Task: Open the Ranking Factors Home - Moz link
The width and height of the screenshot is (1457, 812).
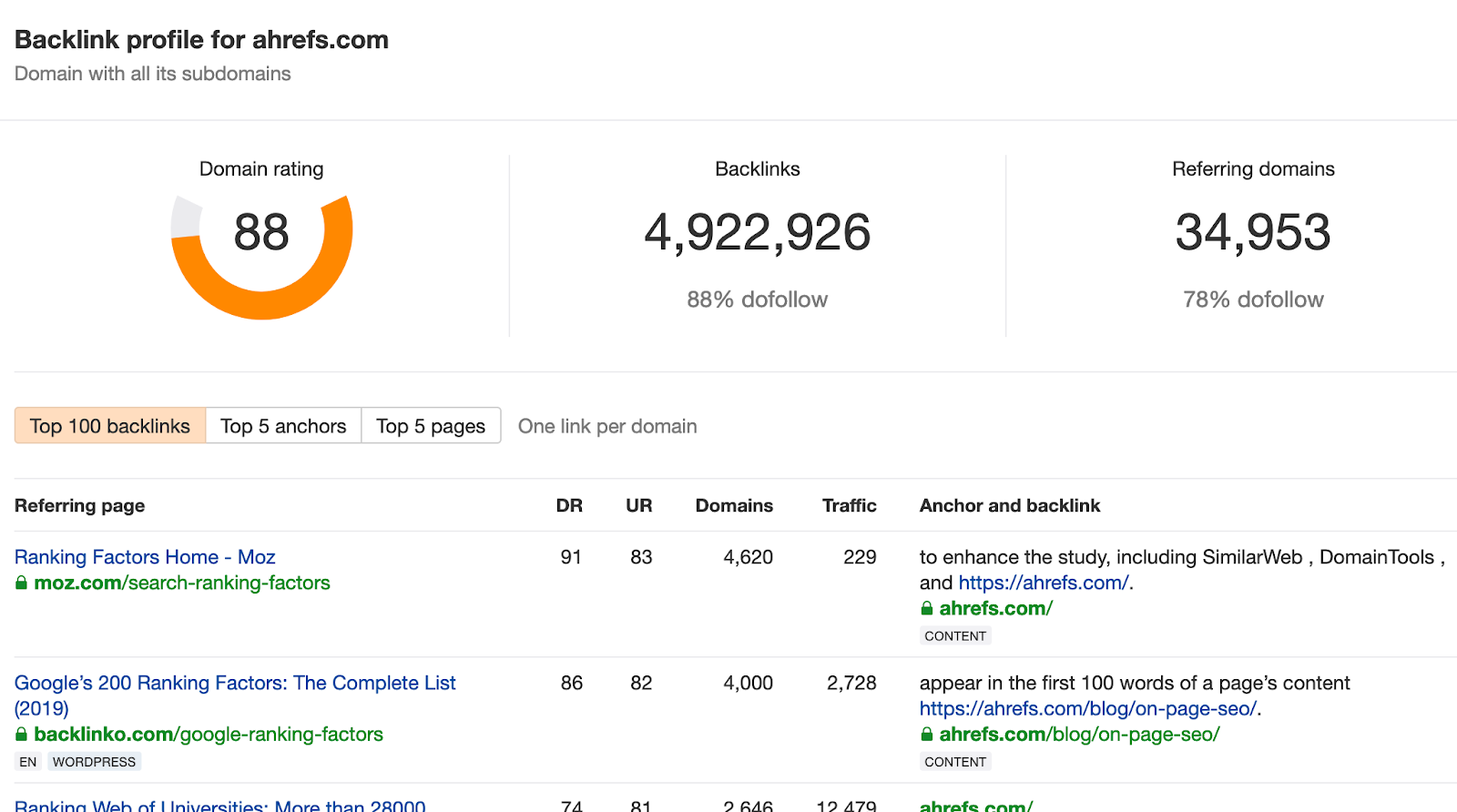Action: pyautogui.click(x=145, y=557)
